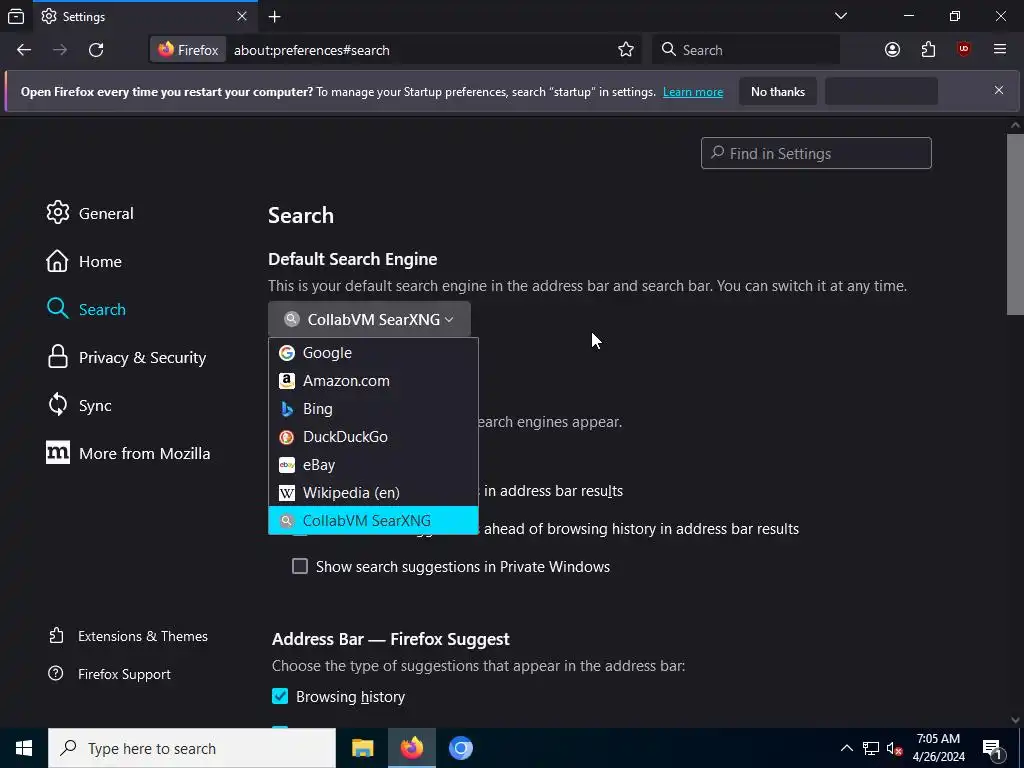Choose Amazon.com from the engine list

[x=374, y=381]
